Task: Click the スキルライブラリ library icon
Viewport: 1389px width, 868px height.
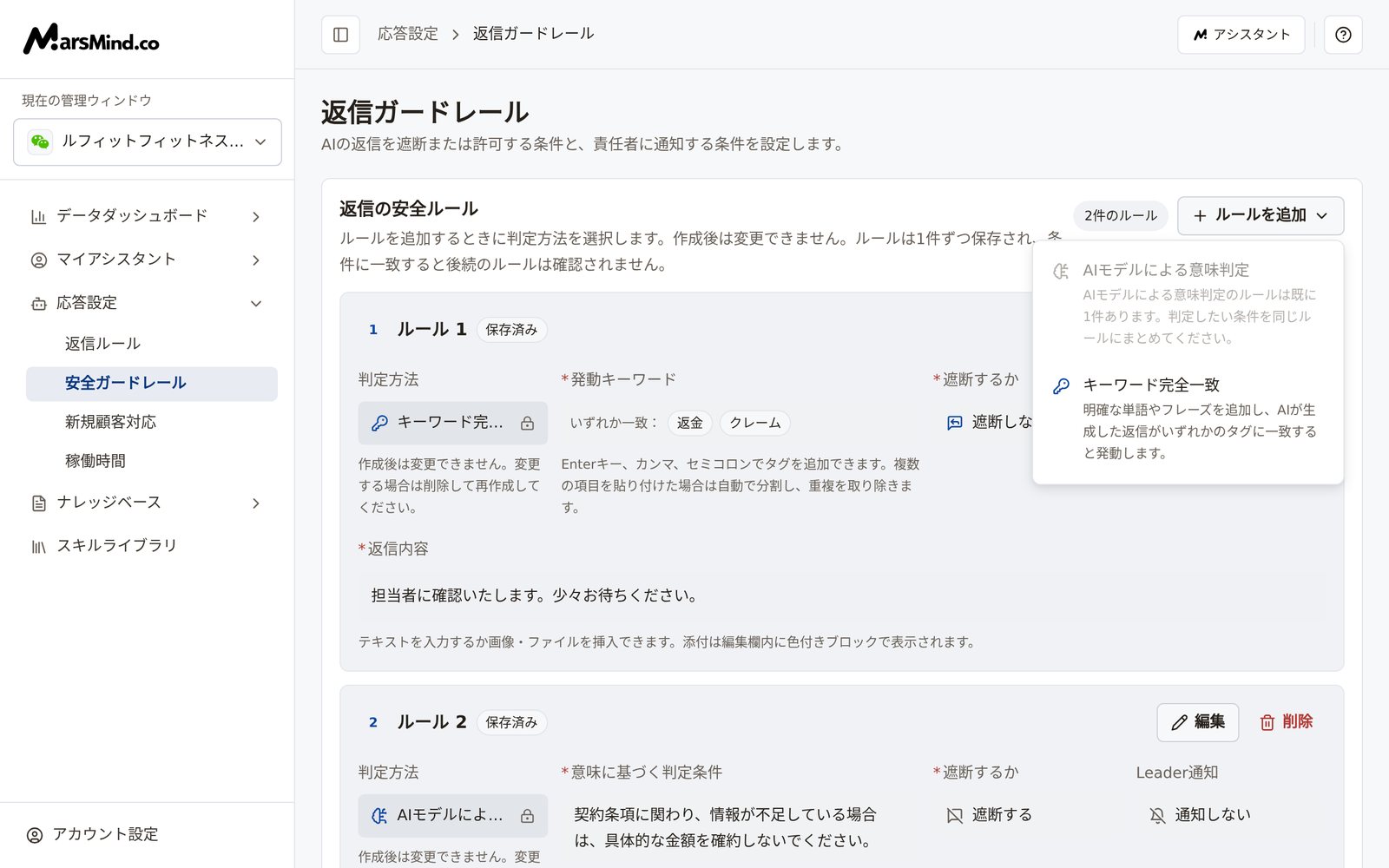Action: pyautogui.click(x=38, y=546)
